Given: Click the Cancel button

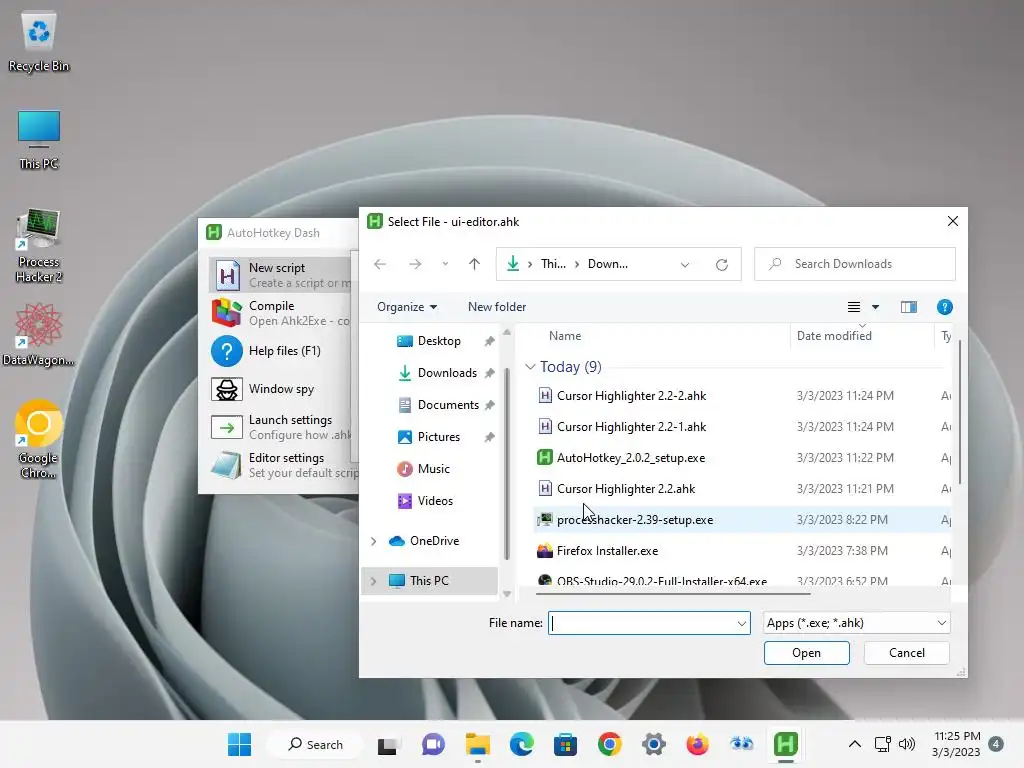Looking at the screenshot, I should click(906, 652).
